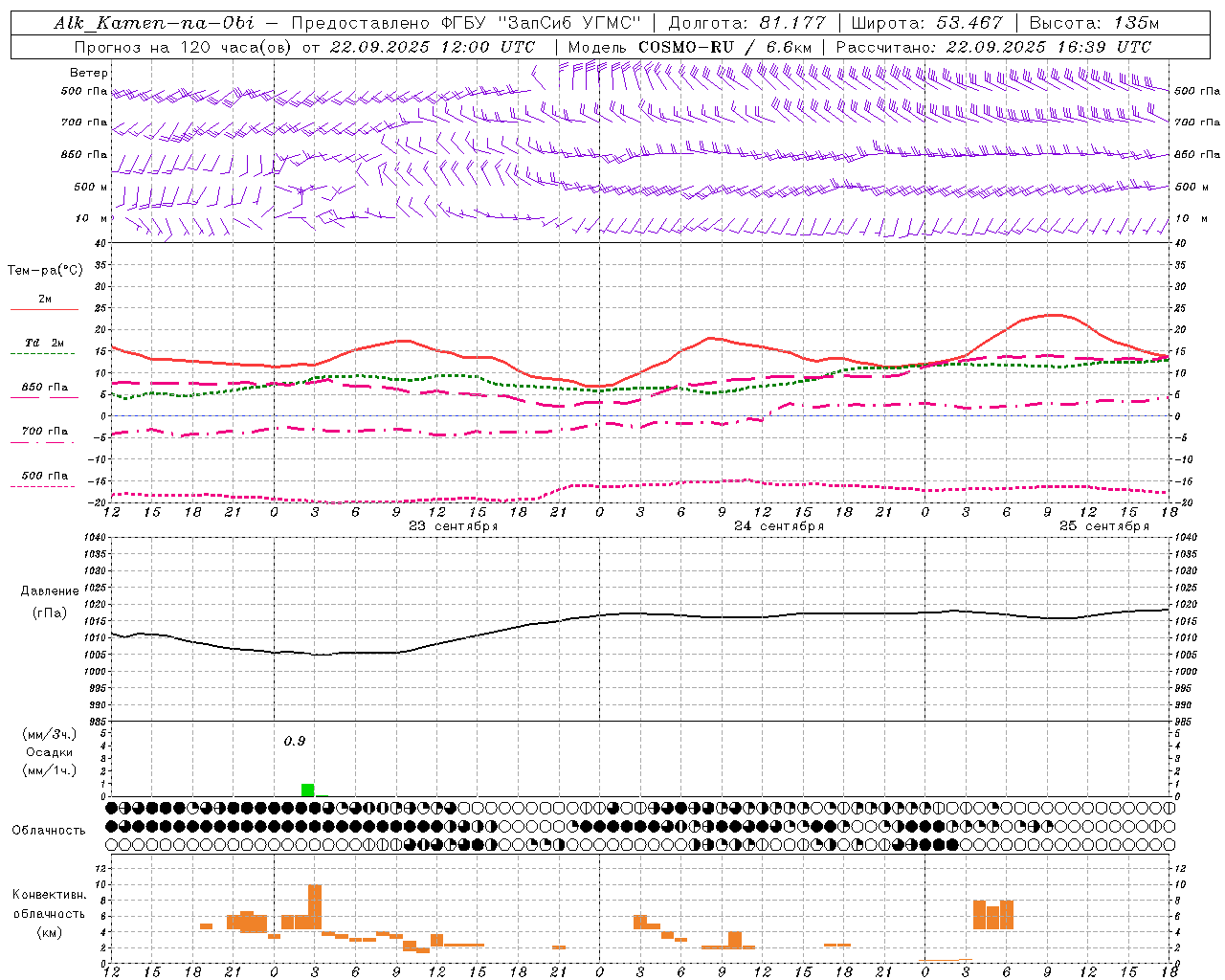Image resolution: width=1225 pixels, height=980 pixels.
Task: Select the forecast start 22.09.2025 12:00 UTC
Action: click(x=432, y=47)
